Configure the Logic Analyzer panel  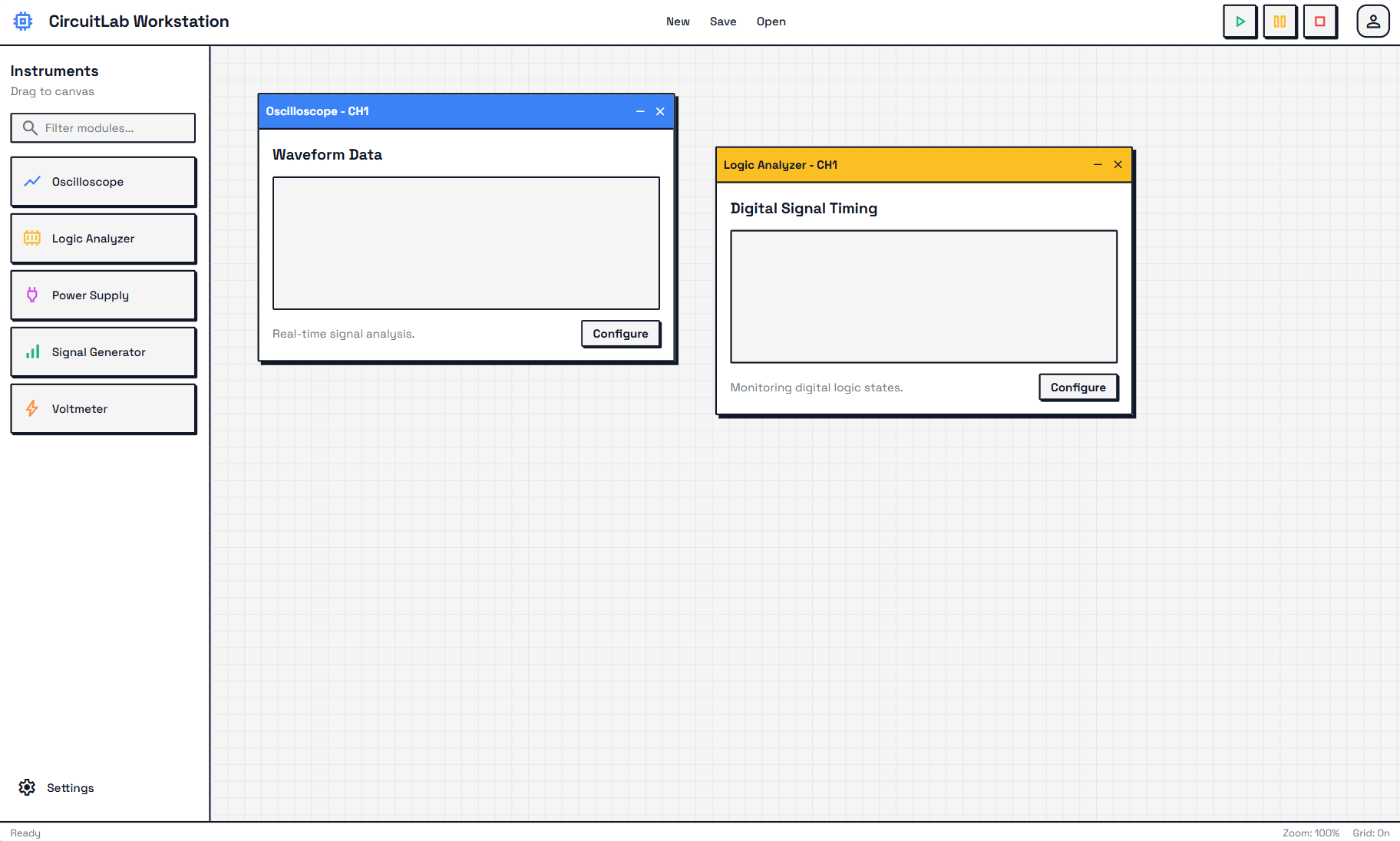point(1078,388)
